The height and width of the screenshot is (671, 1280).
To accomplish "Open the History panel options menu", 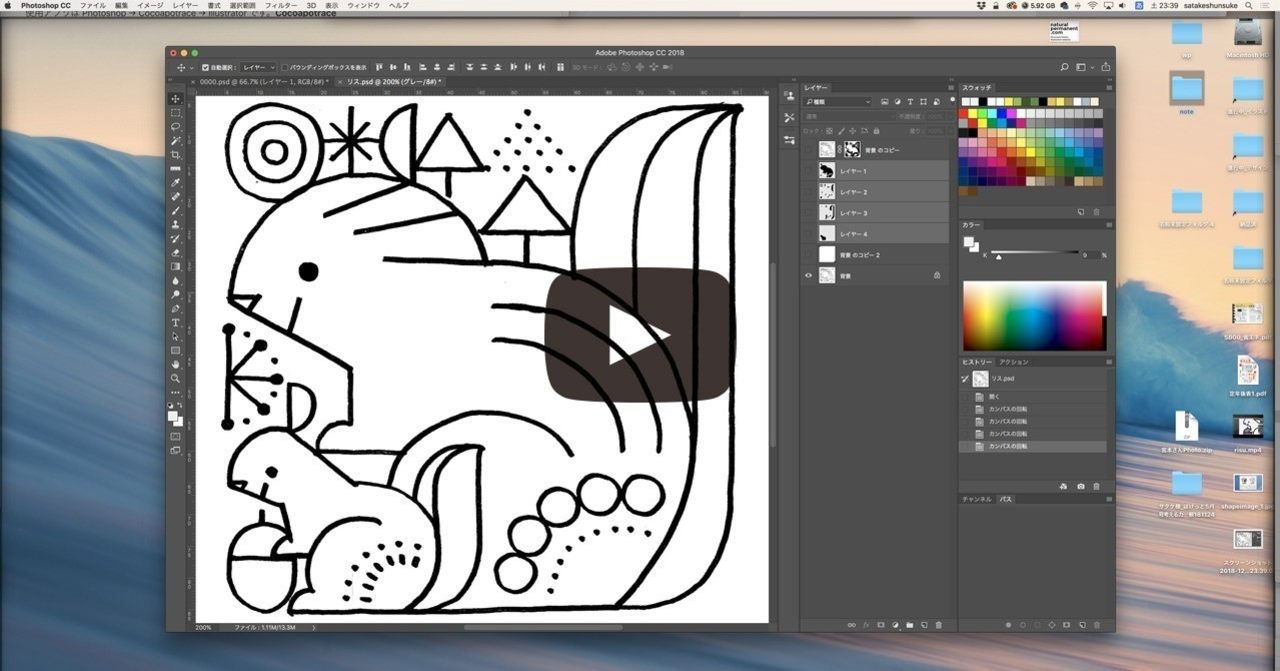I will click(1108, 362).
